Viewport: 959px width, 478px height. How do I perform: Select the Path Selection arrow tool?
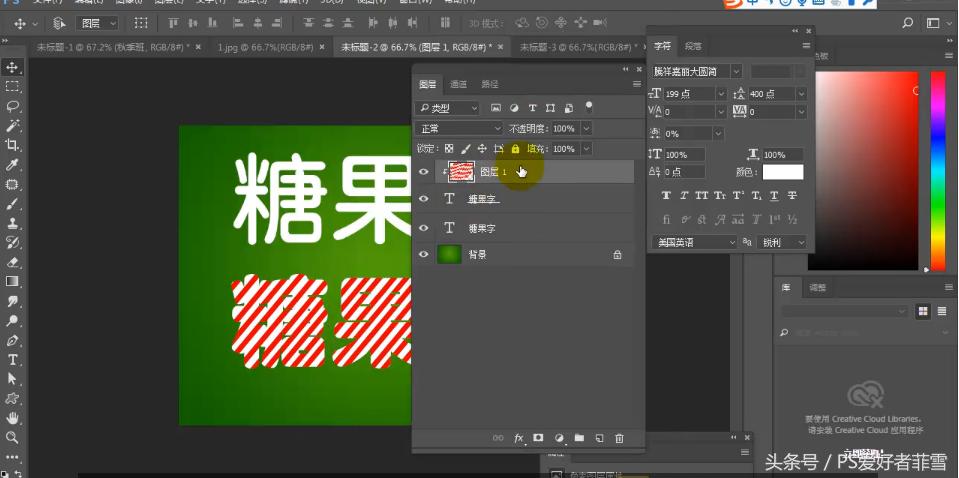[x=12, y=379]
